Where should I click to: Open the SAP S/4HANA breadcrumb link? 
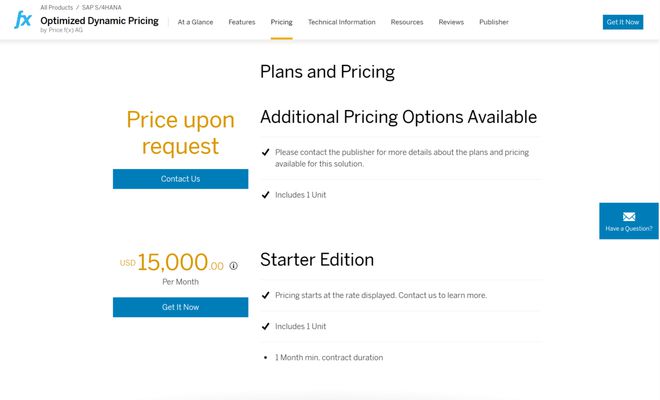tap(102, 7)
